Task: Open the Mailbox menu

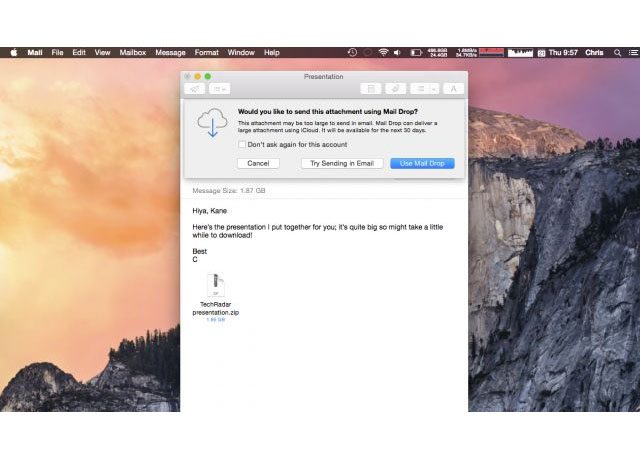Action: point(133,53)
